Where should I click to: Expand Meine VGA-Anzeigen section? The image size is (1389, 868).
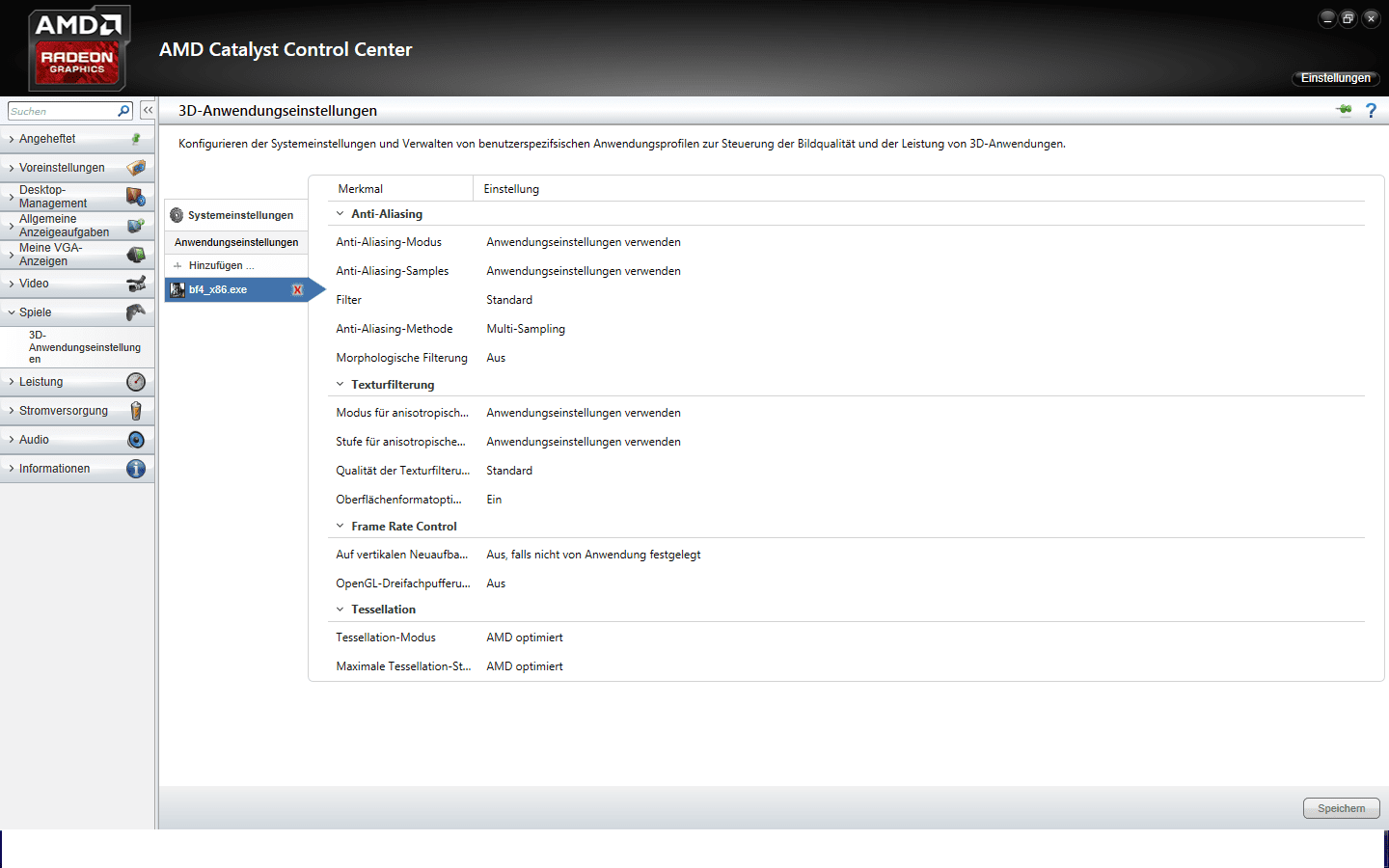(12, 255)
